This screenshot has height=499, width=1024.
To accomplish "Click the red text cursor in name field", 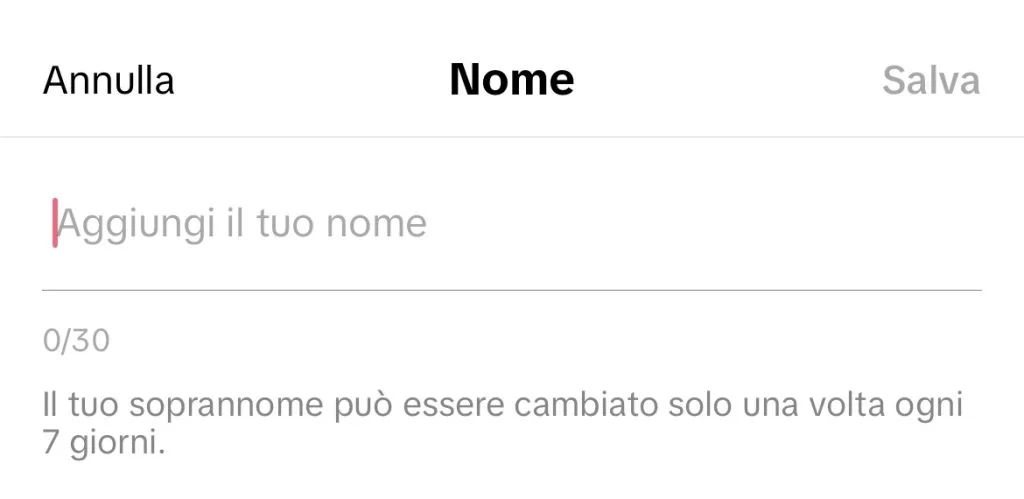I will tap(55, 223).
